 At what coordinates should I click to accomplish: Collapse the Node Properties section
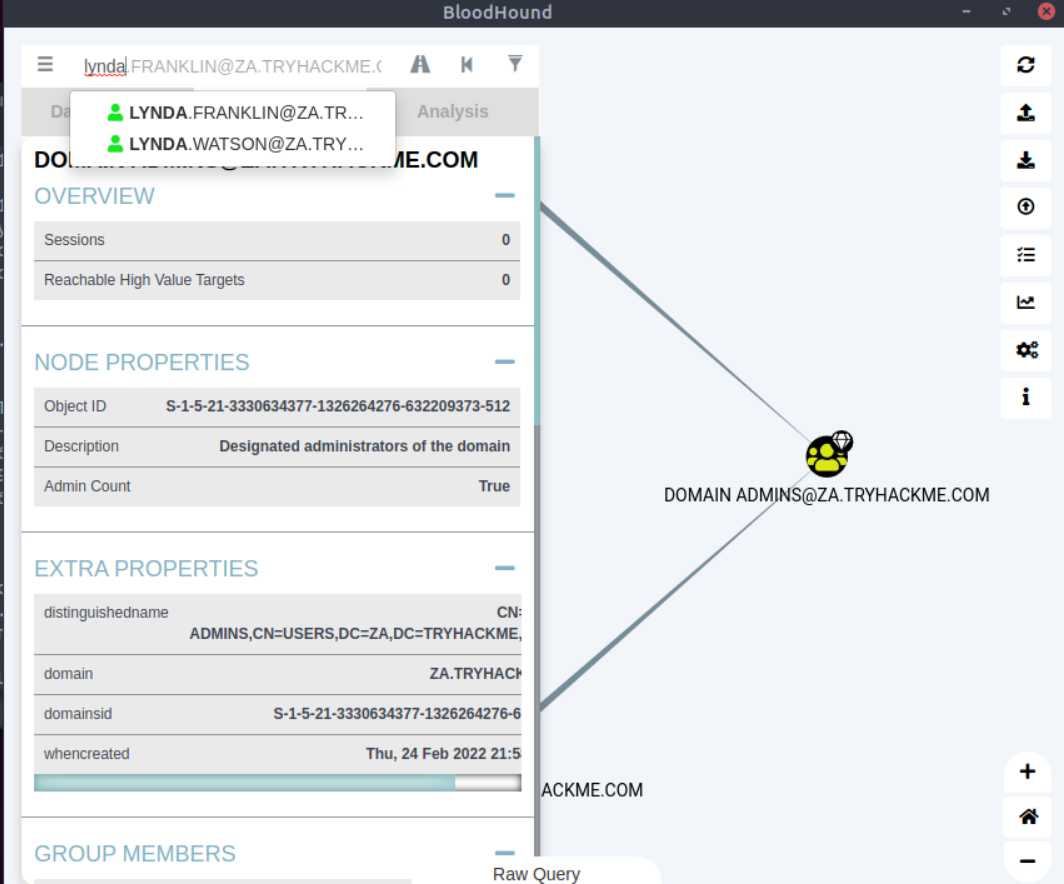504,362
